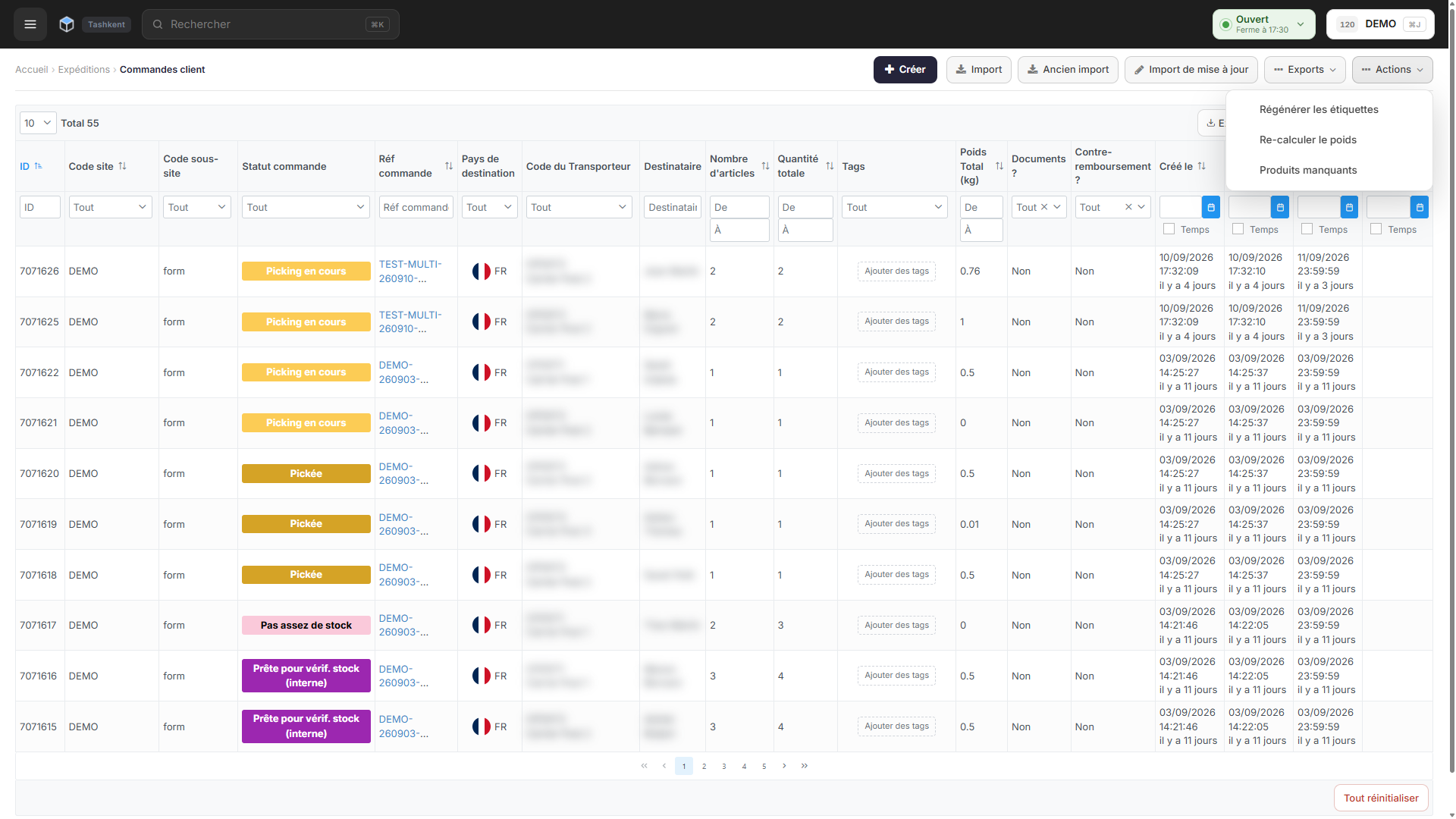Open the page size dropdown showing 10
The image size is (1456, 819).
[38, 123]
